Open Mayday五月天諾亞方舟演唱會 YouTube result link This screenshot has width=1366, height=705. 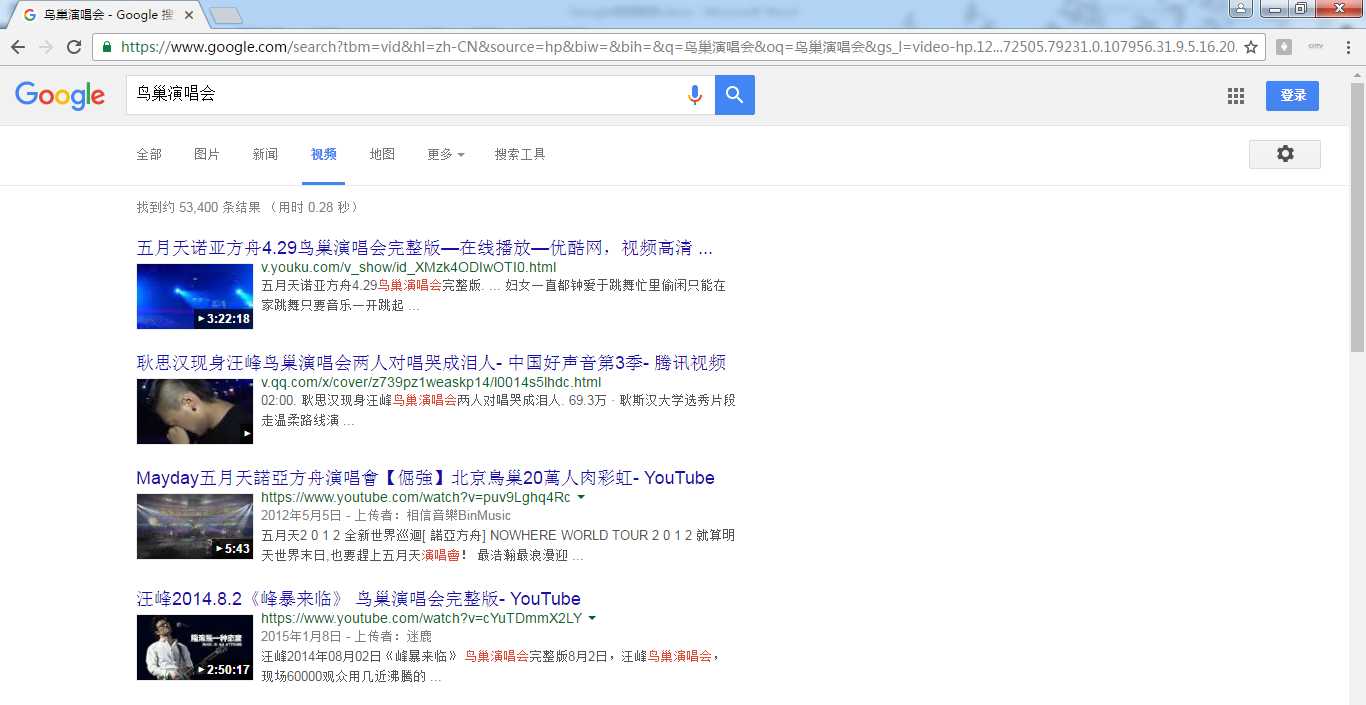425,478
